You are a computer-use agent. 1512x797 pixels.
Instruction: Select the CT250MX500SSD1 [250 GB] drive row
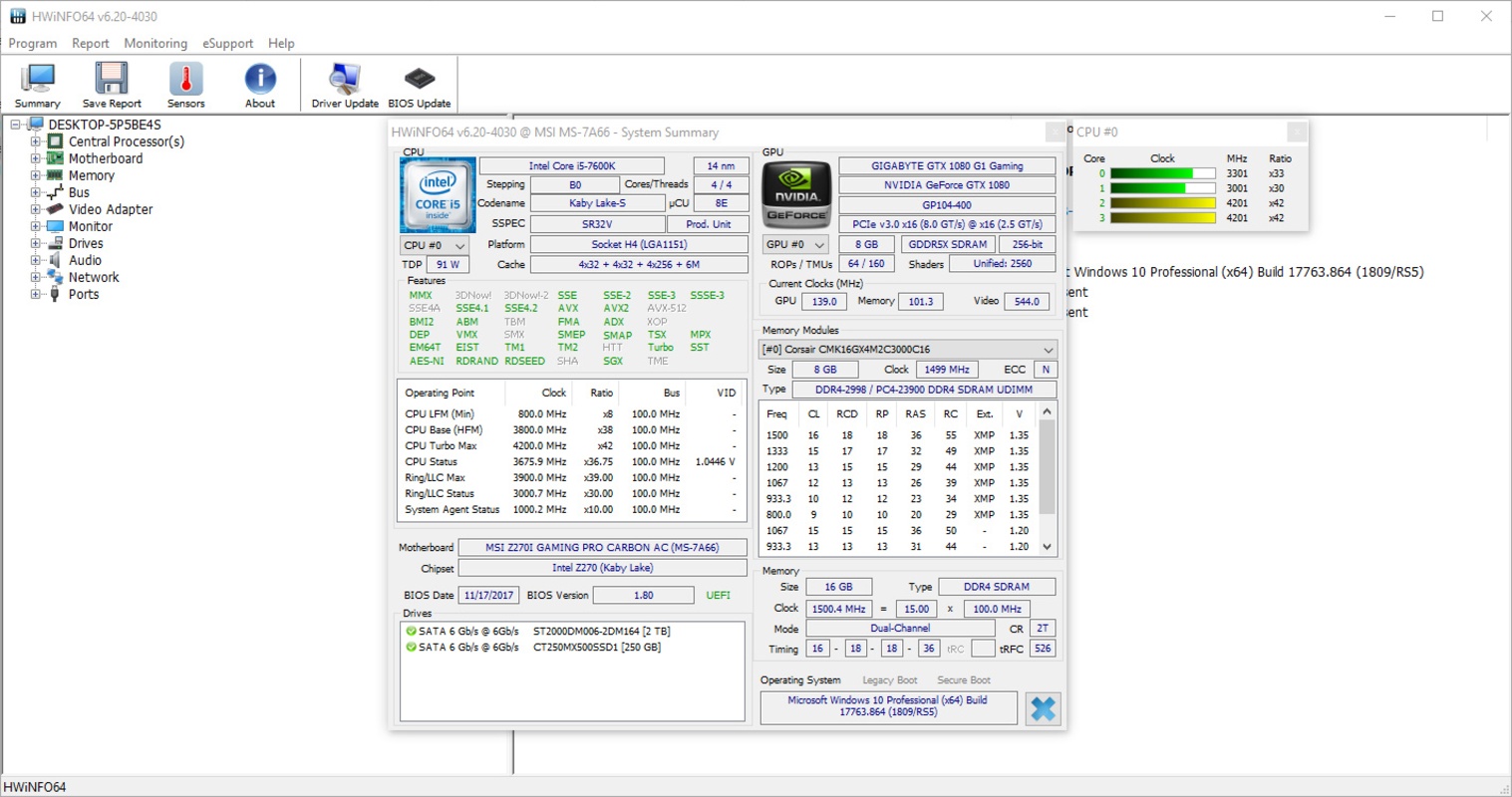click(x=572, y=647)
